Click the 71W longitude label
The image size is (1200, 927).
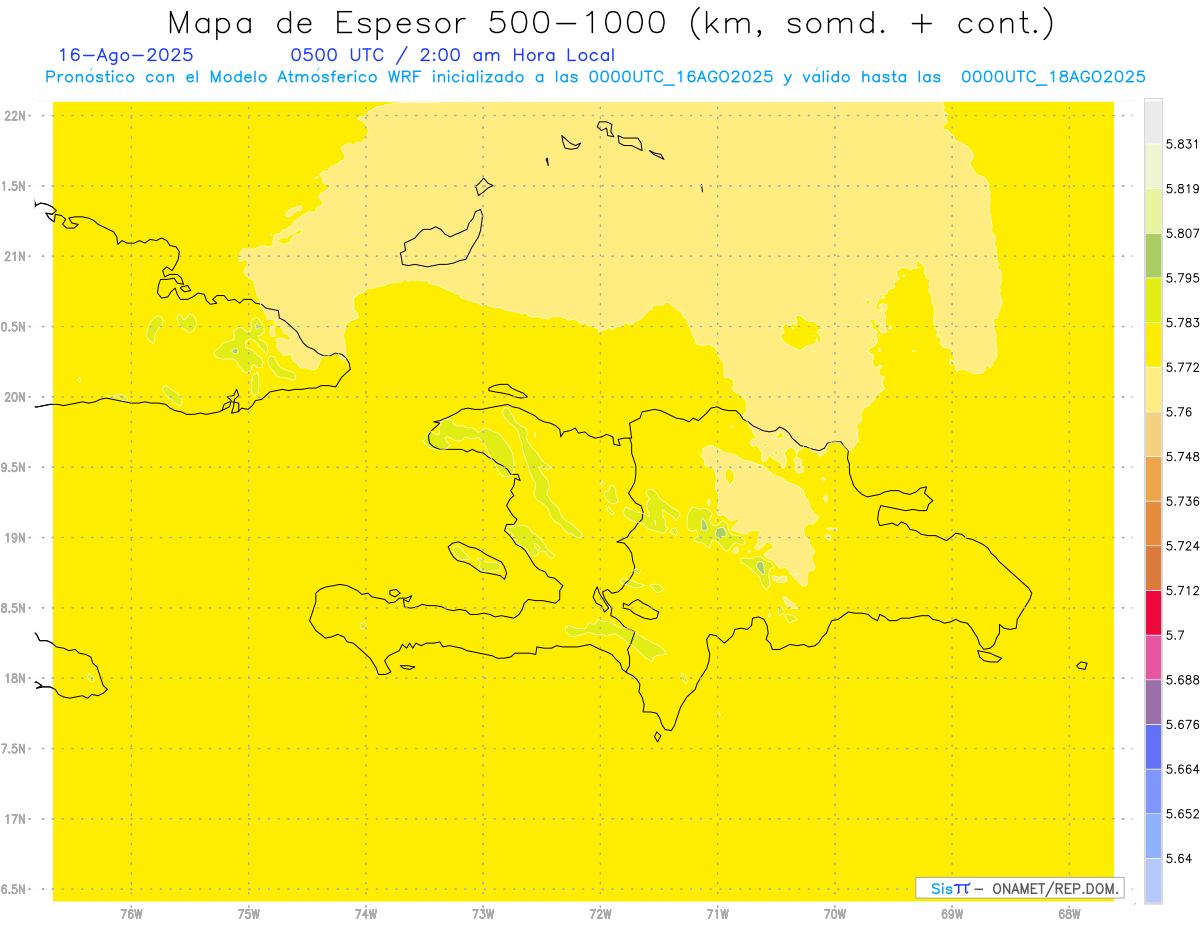pos(717,915)
